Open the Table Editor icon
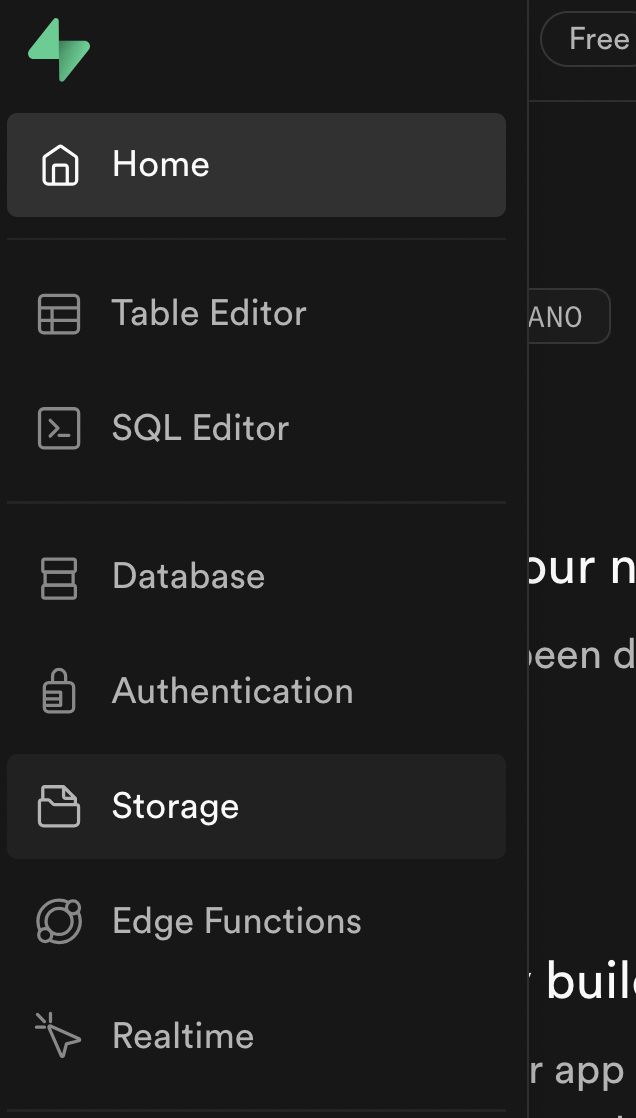 point(61,313)
